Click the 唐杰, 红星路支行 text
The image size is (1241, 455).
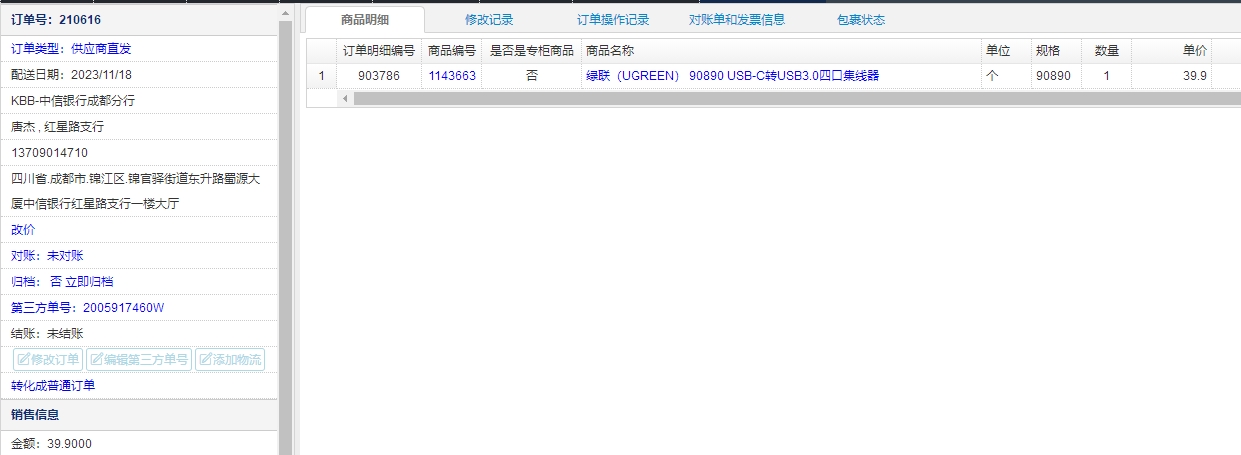point(57,126)
